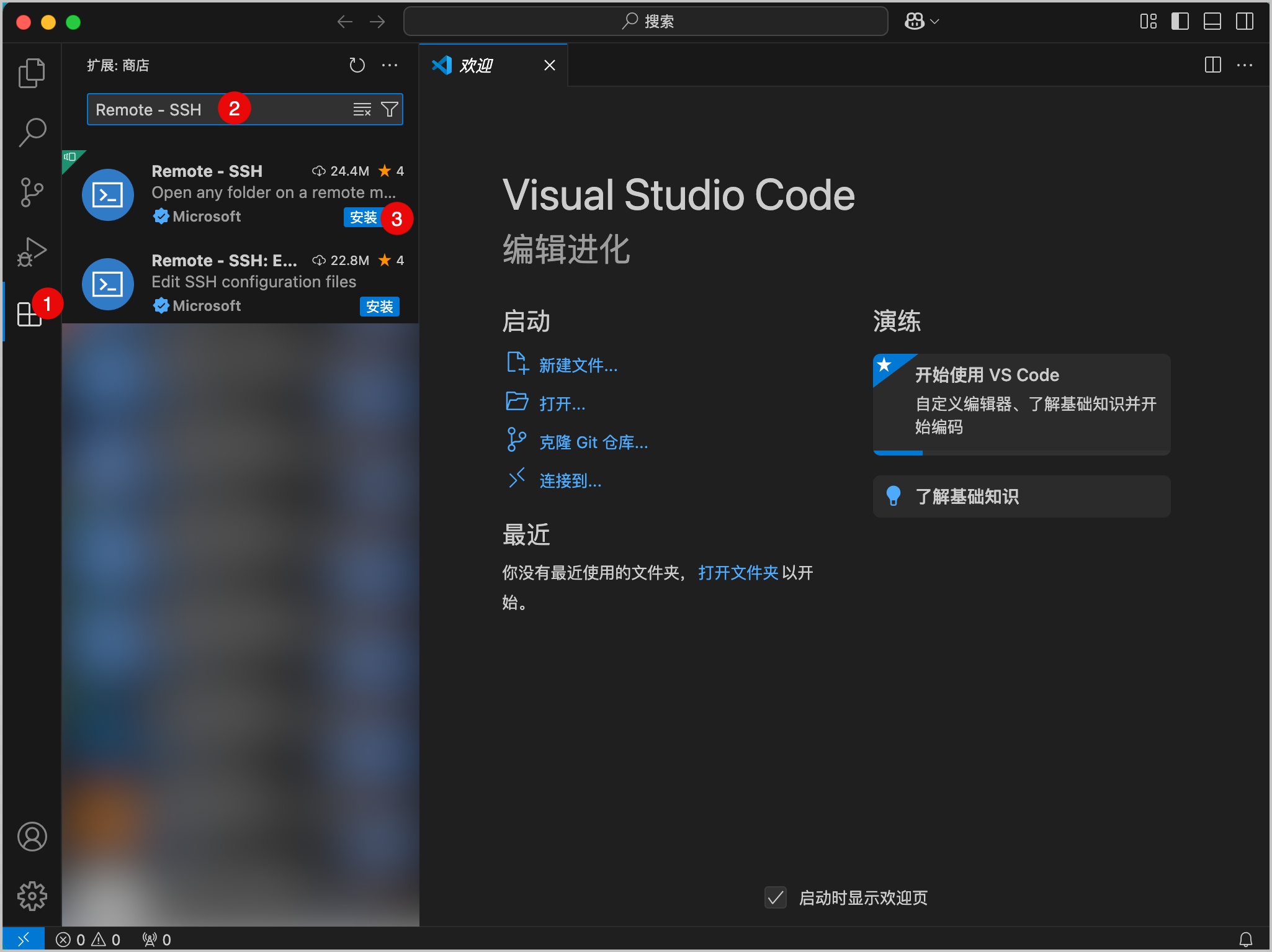The width and height of the screenshot is (1272, 952).
Task: Open 开始使用 VS Code walkthrough card
Action: (x=1021, y=404)
